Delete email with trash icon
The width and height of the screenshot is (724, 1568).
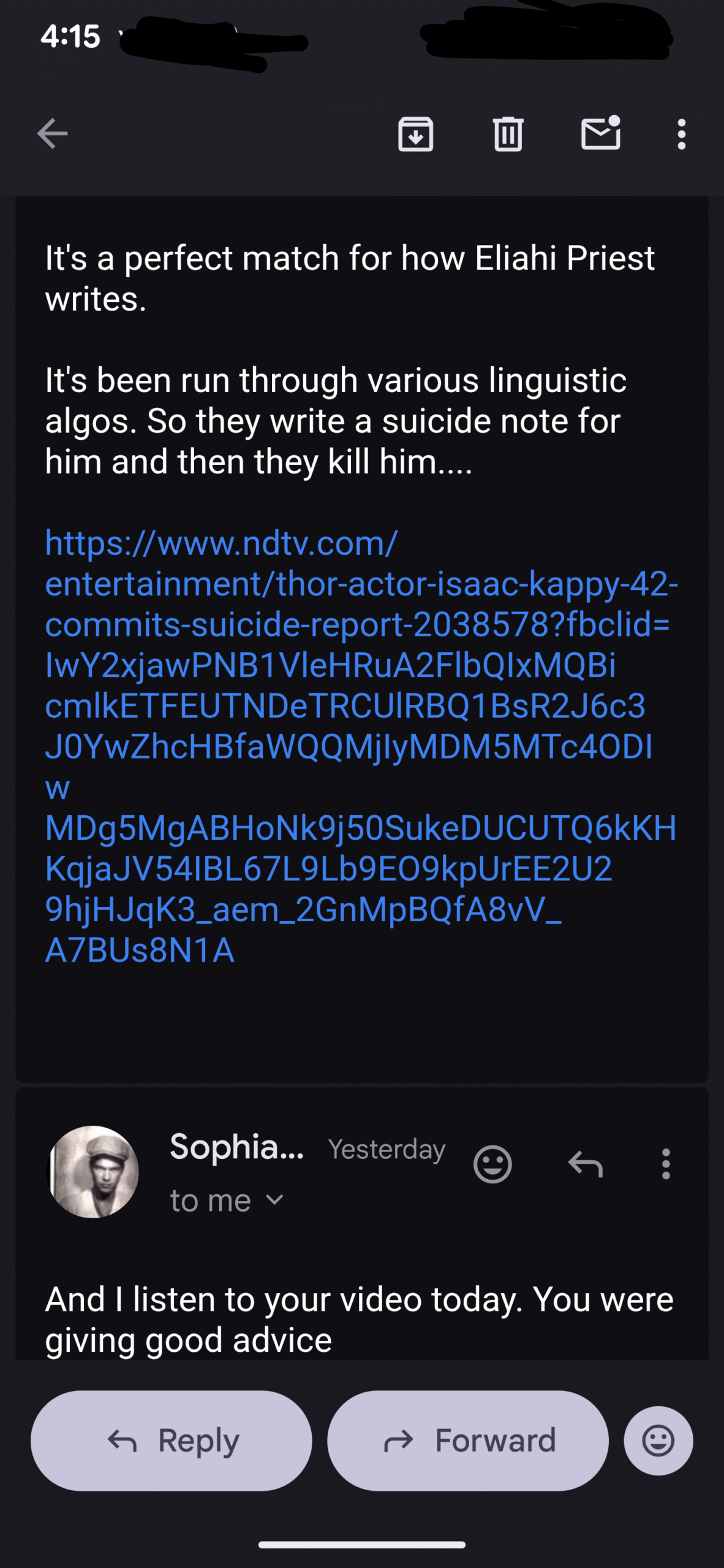508,134
